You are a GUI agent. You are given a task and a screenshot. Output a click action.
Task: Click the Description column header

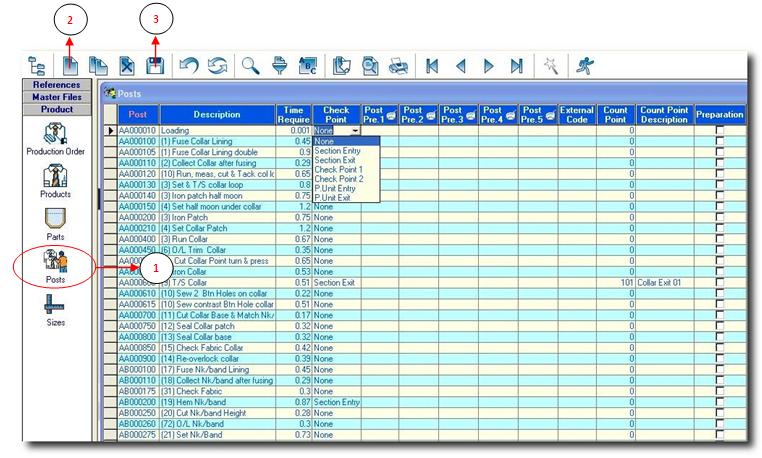click(217, 114)
